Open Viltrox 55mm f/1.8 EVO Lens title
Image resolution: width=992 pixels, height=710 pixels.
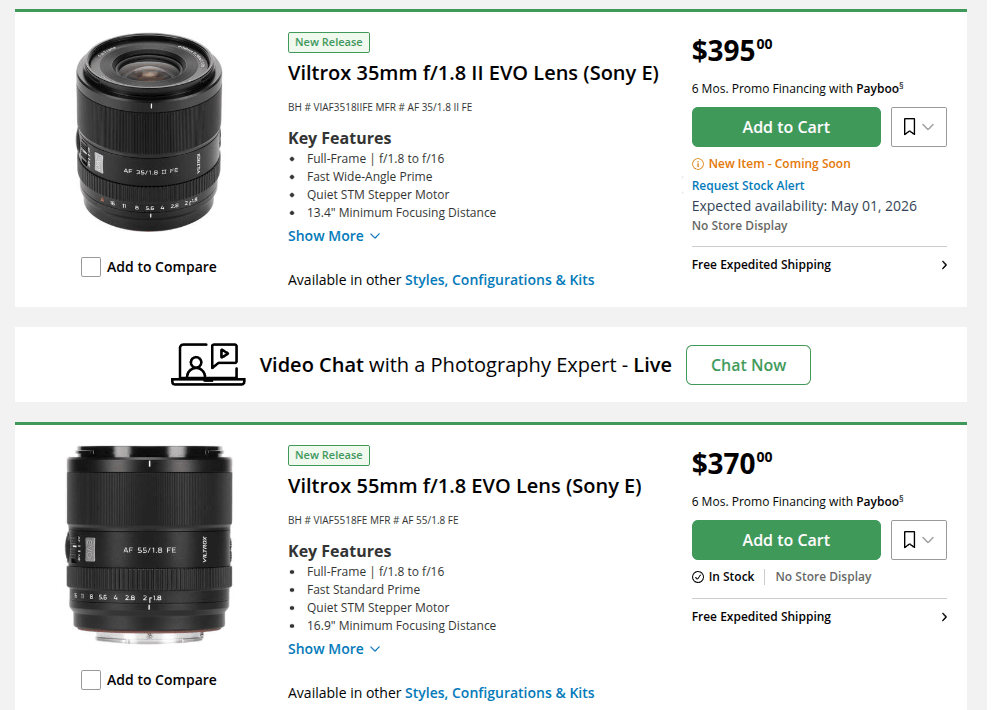[465, 487]
